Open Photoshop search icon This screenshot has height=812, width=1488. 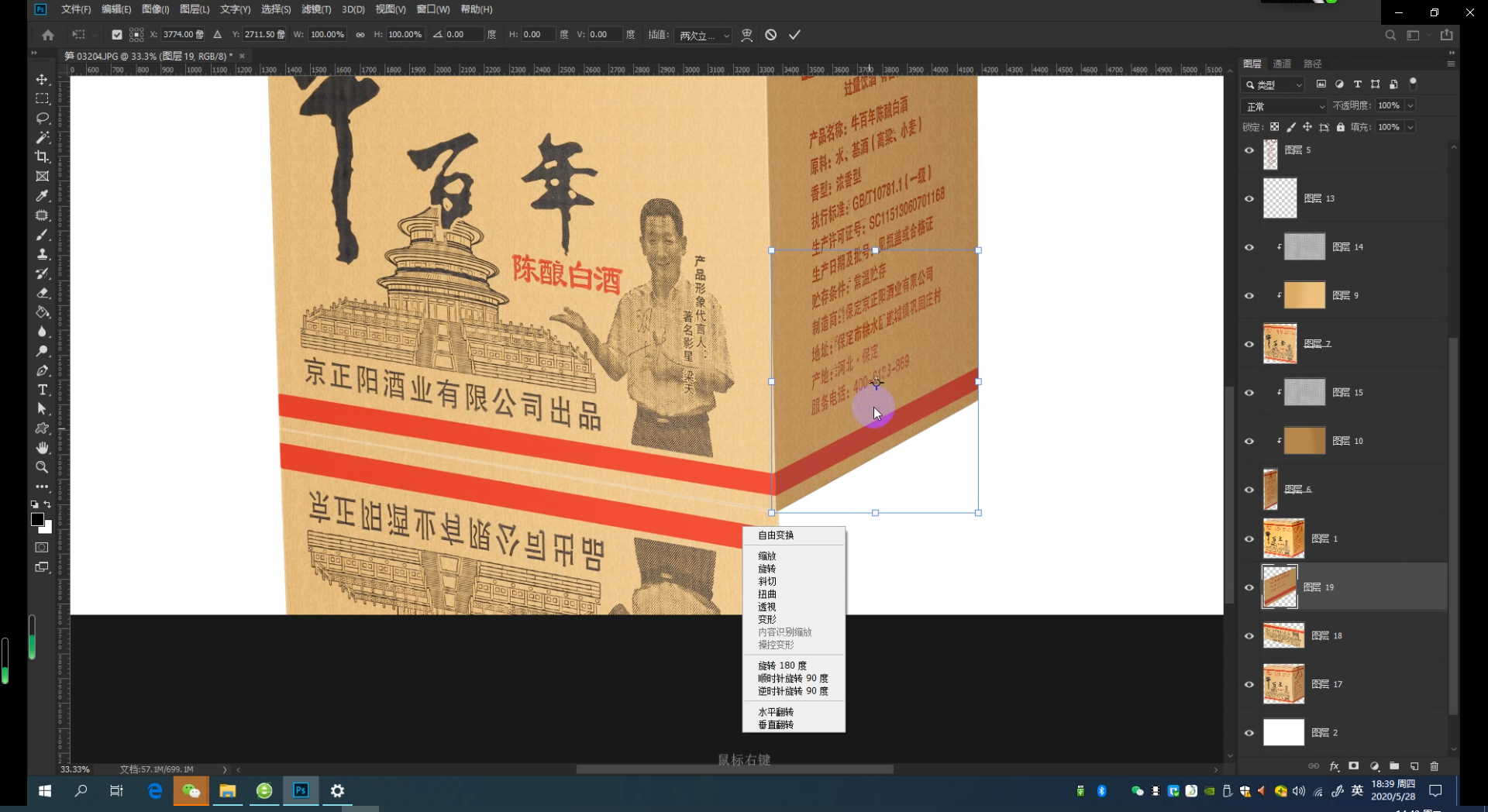1390,35
